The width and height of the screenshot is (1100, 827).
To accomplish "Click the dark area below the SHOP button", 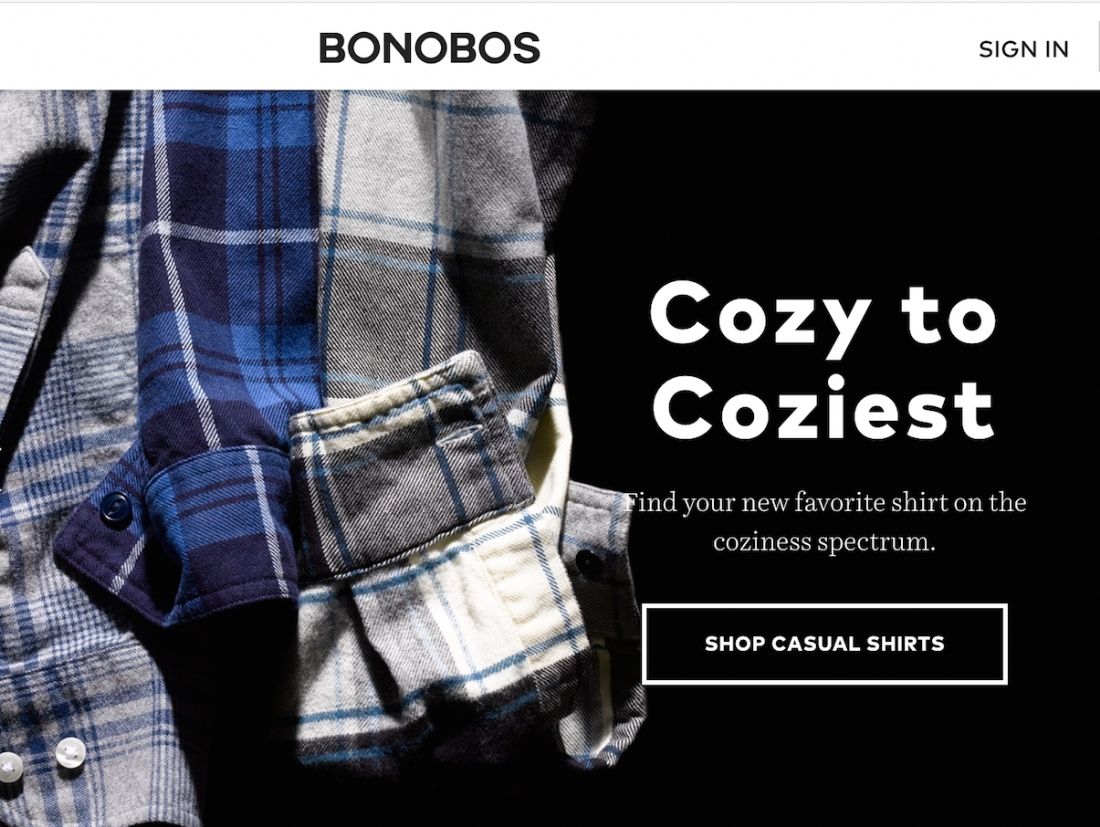I will 842,758.
